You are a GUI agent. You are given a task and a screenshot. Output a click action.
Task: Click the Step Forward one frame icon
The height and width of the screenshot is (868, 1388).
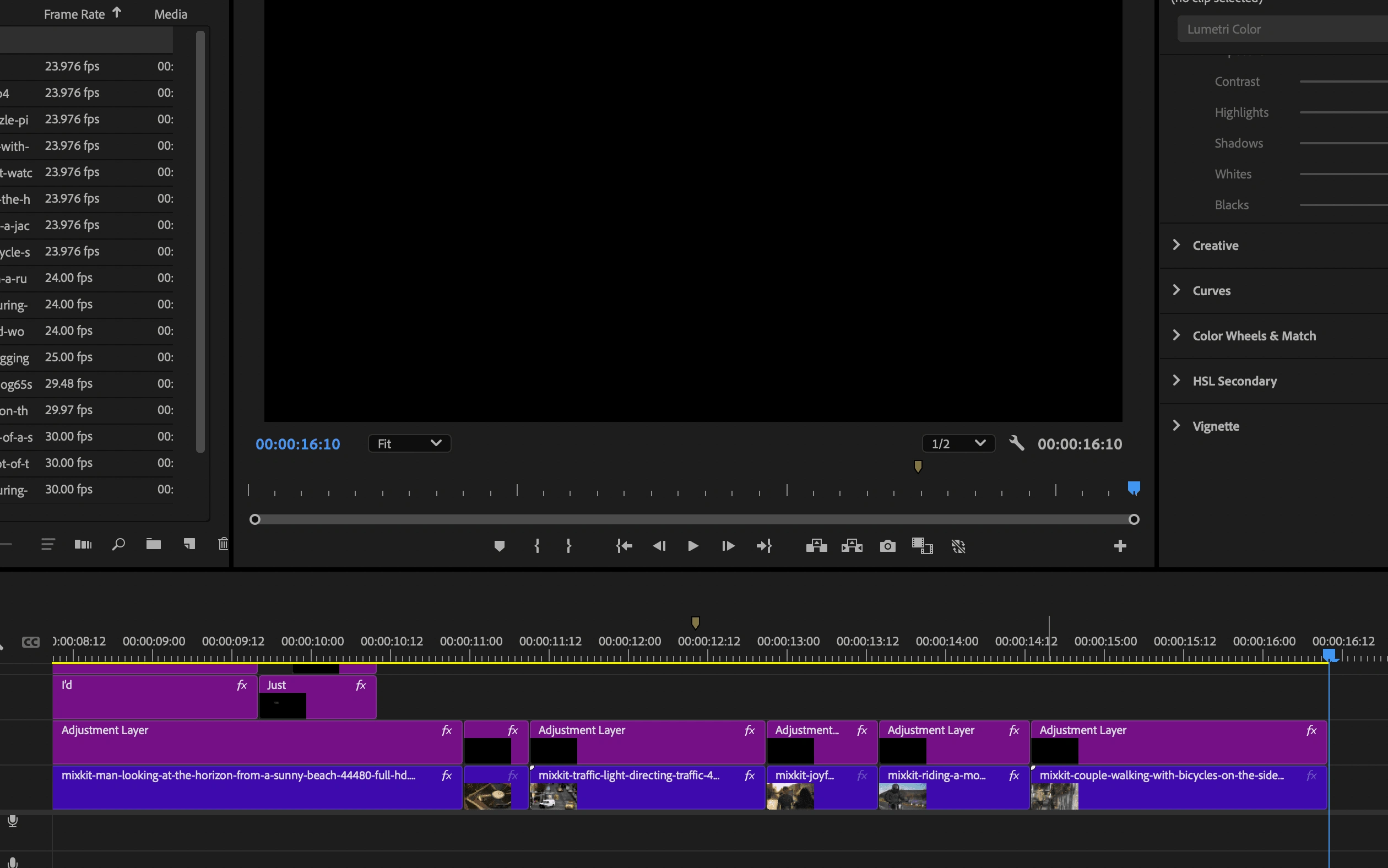pyautogui.click(x=728, y=546)
